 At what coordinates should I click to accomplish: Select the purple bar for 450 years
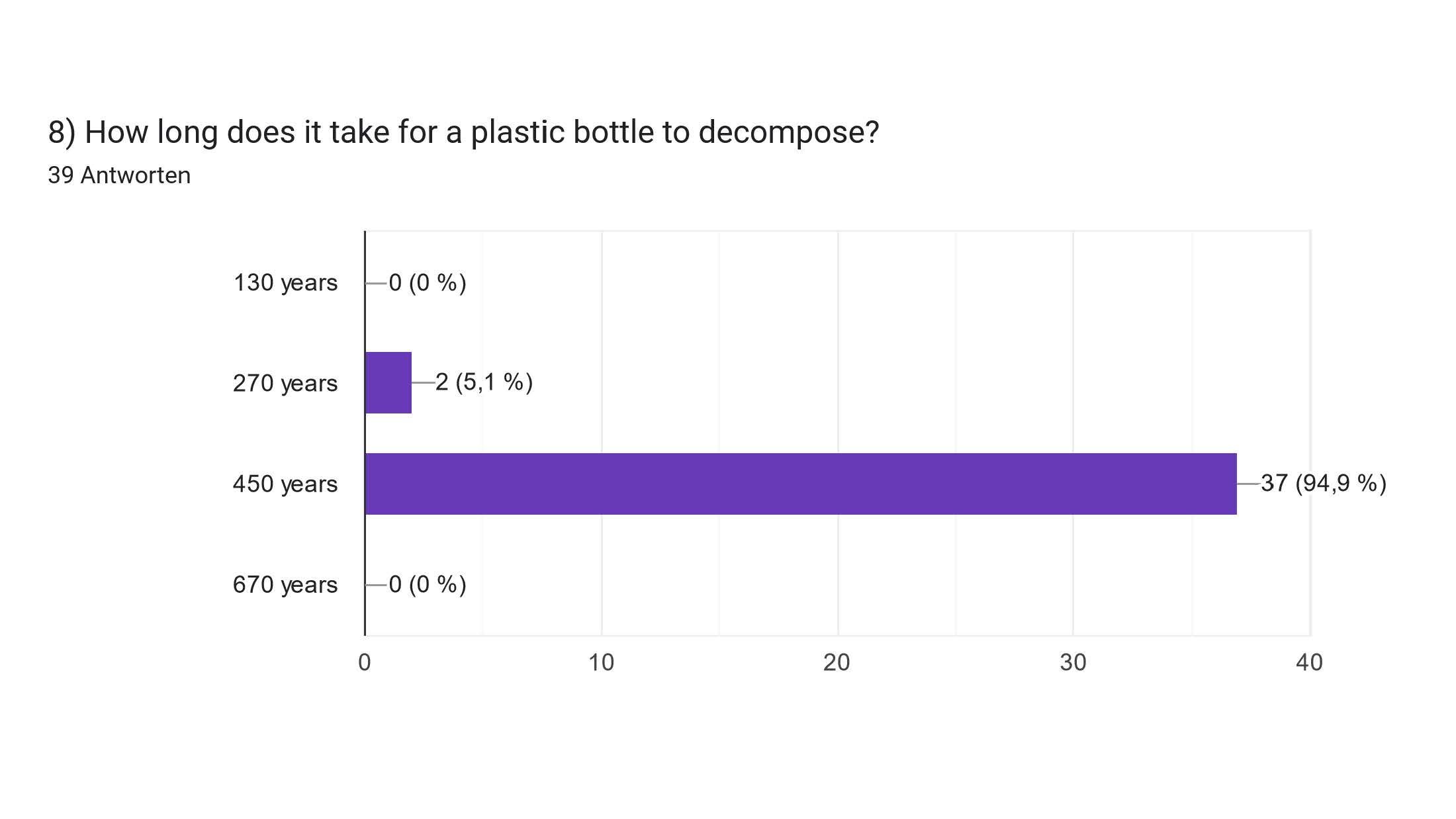pos(801,484)
